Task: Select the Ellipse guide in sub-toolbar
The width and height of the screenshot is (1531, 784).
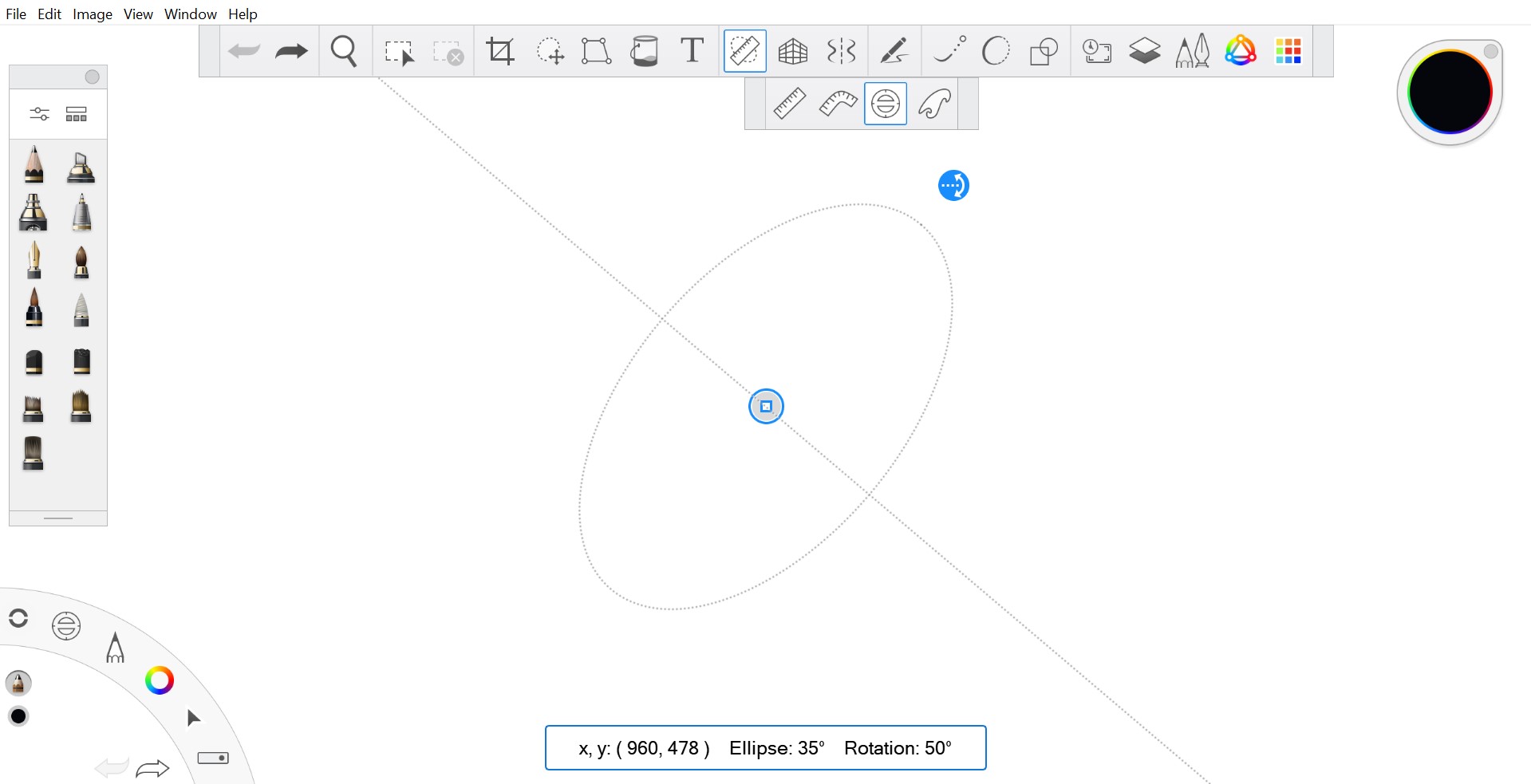Action: pos(886,104)
